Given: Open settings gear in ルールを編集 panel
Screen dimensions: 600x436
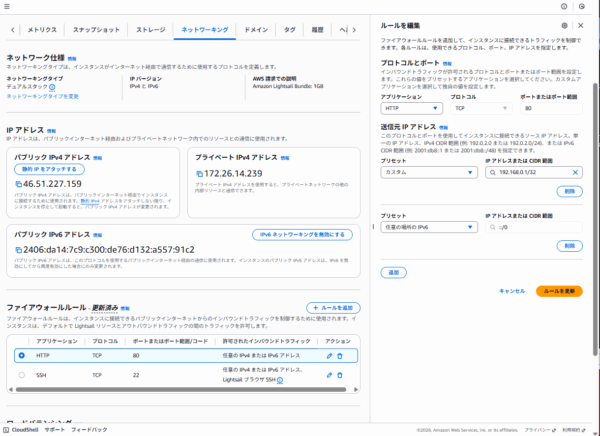Looking at the screenshot, I should tap(564, 26).
